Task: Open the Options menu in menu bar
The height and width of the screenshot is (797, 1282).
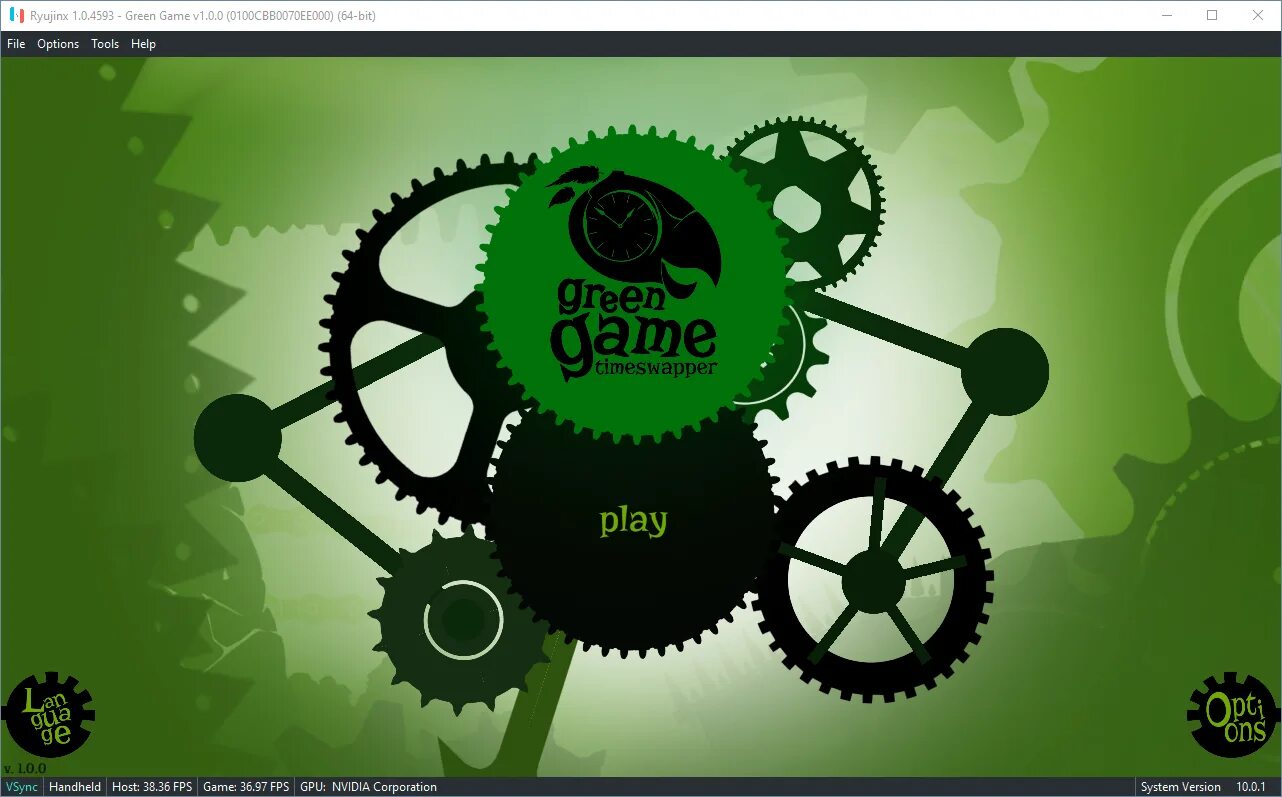Action: (58, 44)
